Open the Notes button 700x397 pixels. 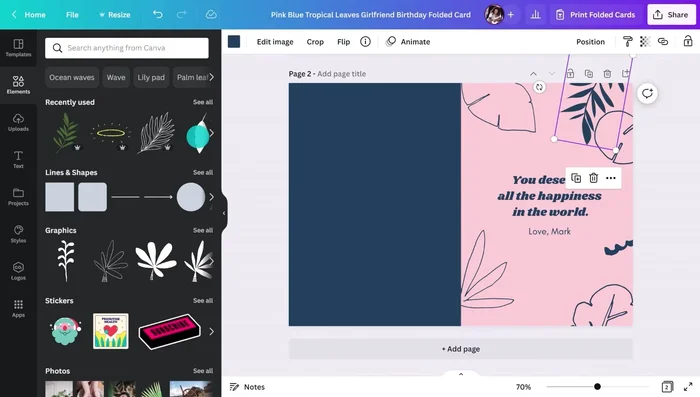247,387
